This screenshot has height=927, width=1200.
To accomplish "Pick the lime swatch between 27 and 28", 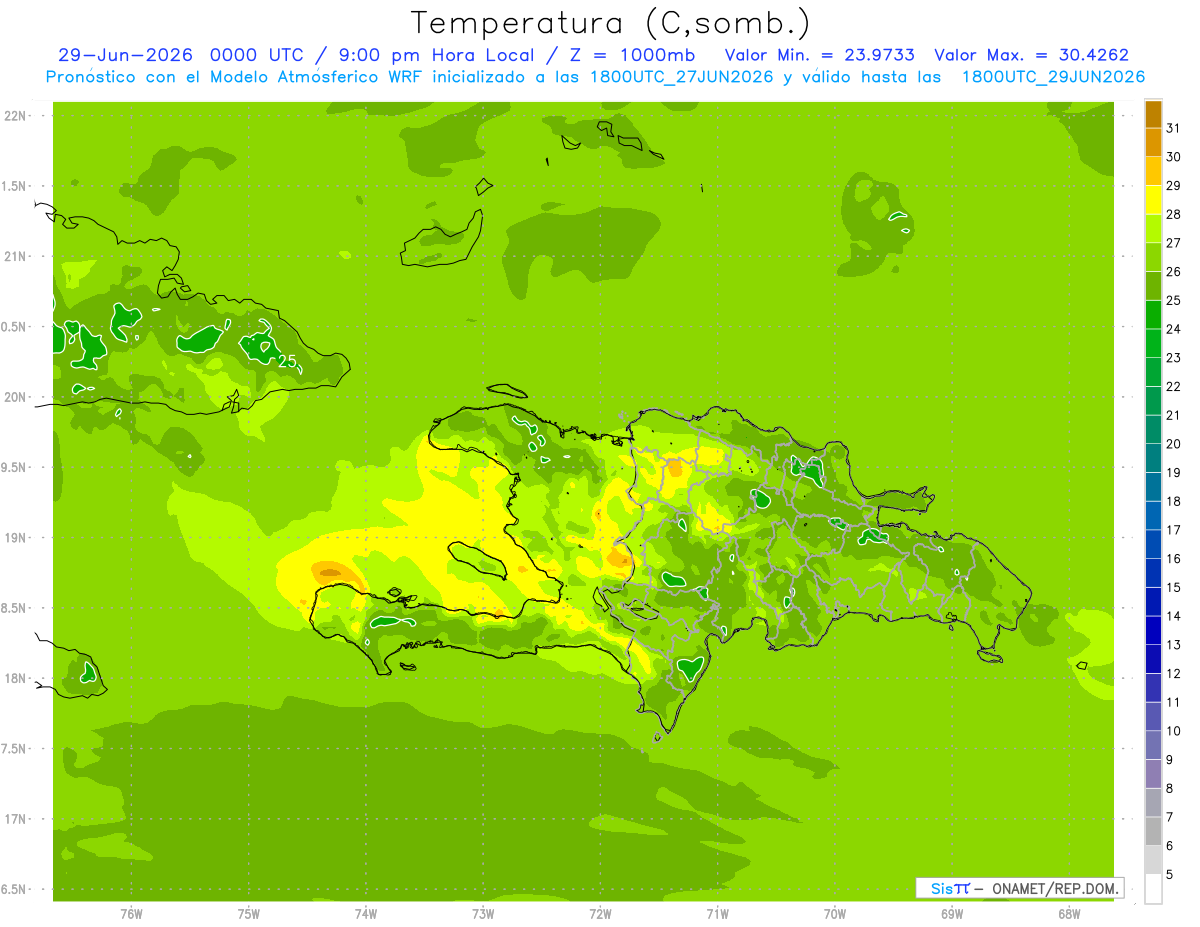I will pos(1153,229).
